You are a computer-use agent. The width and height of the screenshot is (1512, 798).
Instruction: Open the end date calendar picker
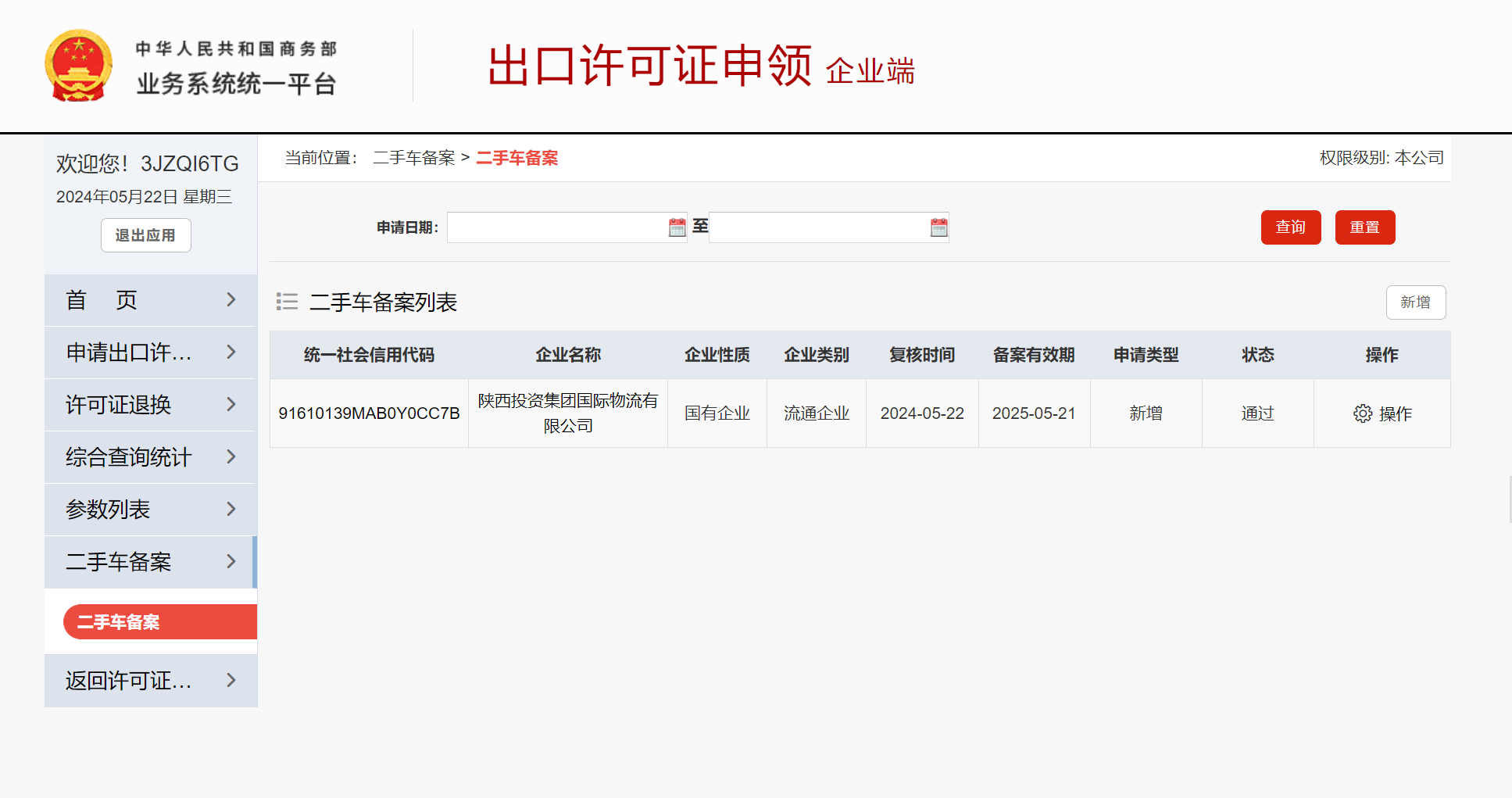click(938, 227)
